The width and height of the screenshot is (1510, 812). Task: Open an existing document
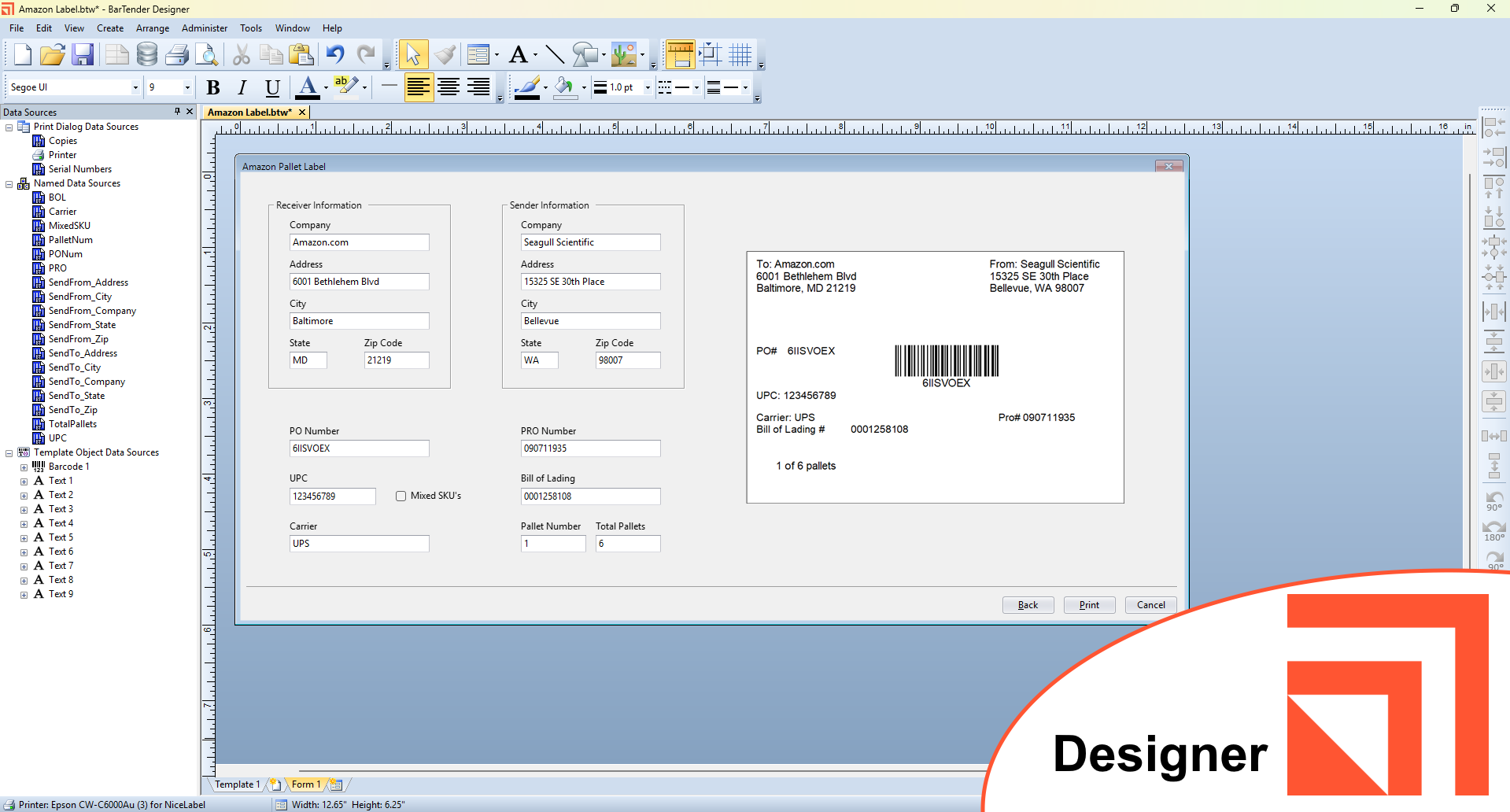[x=53, y=55]
